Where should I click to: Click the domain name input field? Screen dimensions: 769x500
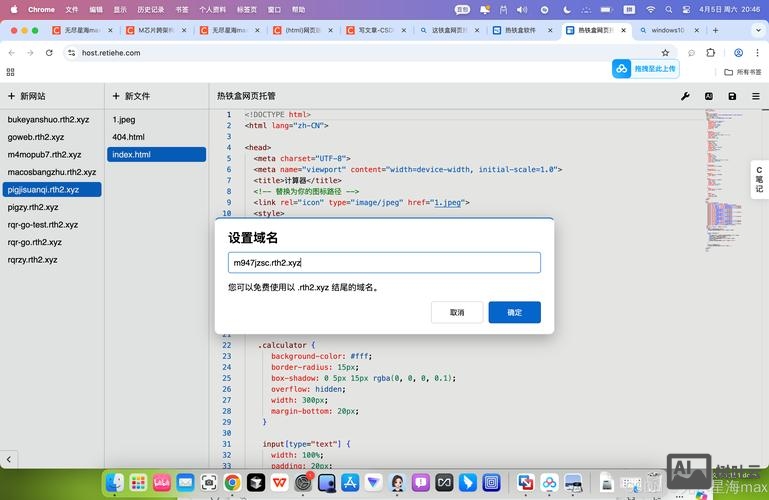pos(384,263)
